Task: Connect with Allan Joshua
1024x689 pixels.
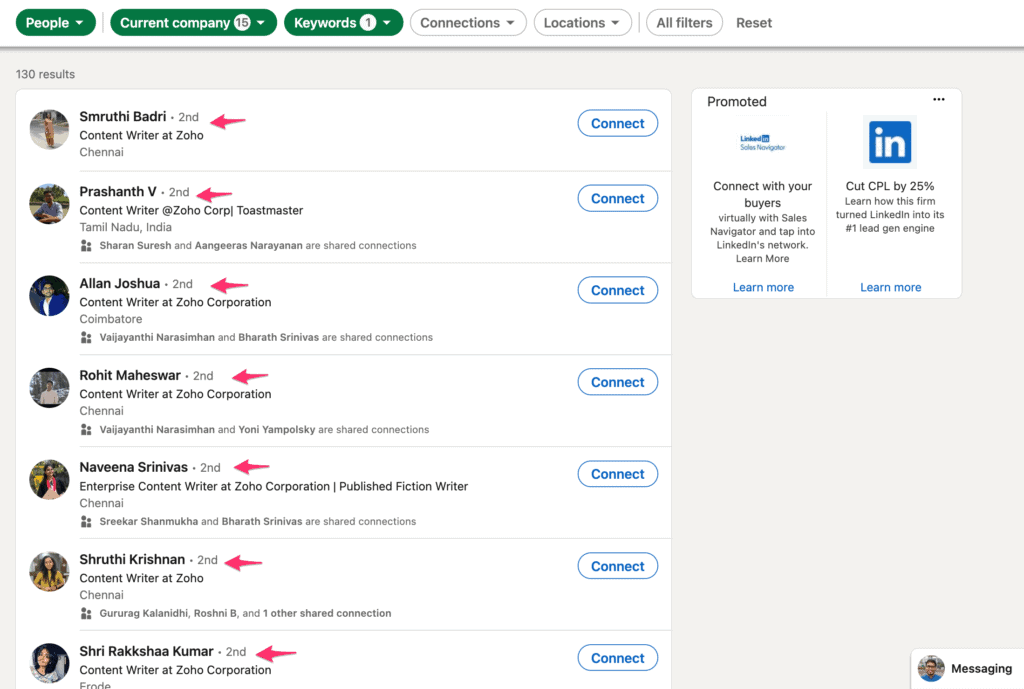Action: (x=617, y=291)
